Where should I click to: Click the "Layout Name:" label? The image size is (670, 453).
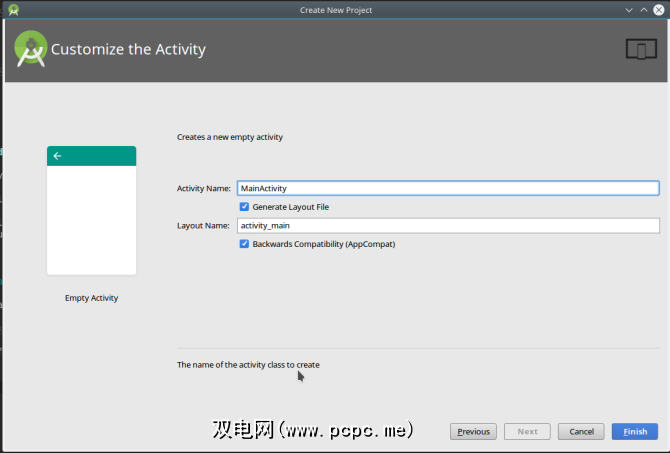[x=203, y=226]
